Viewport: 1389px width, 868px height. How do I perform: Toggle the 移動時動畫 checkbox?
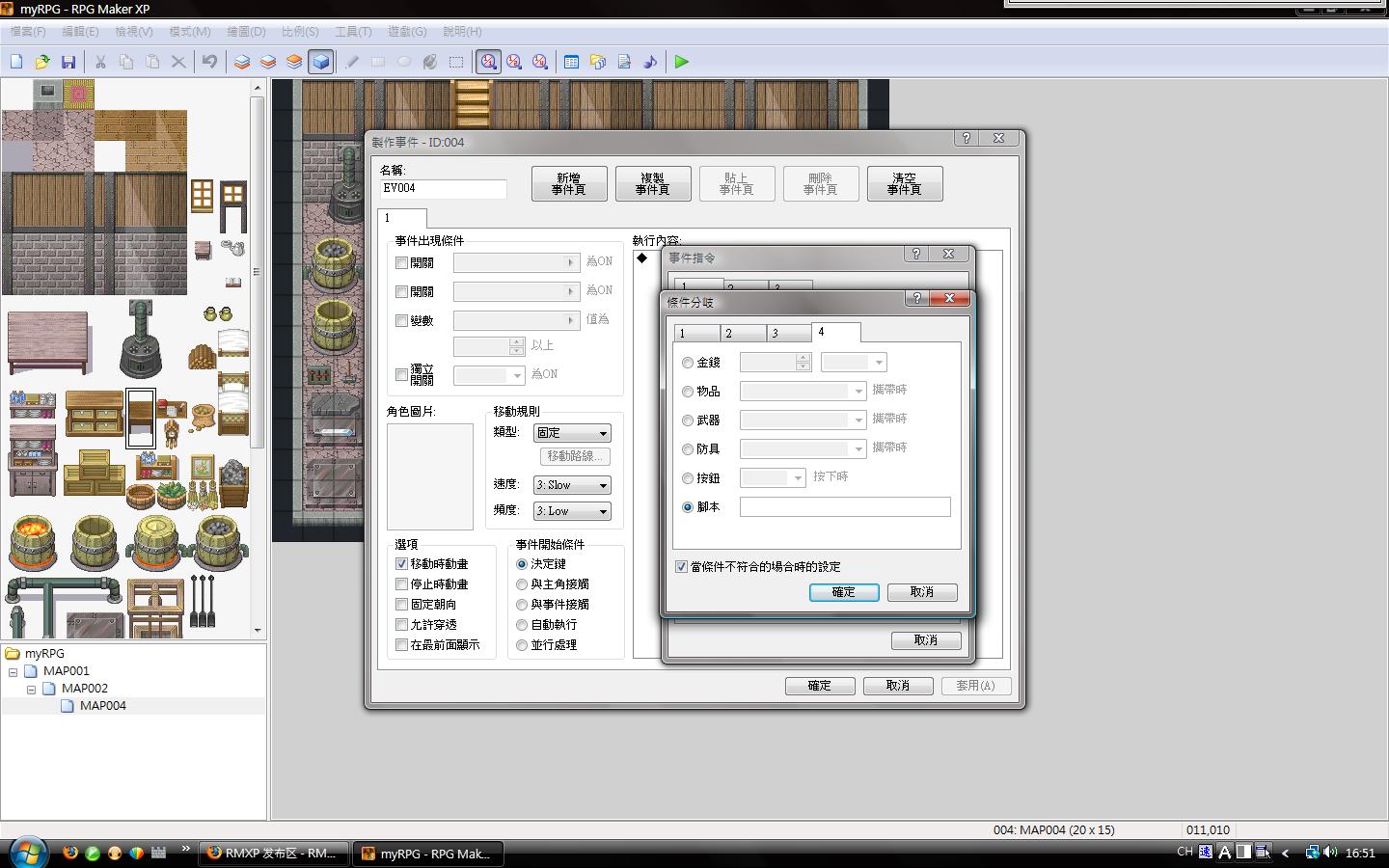(402, 564)
